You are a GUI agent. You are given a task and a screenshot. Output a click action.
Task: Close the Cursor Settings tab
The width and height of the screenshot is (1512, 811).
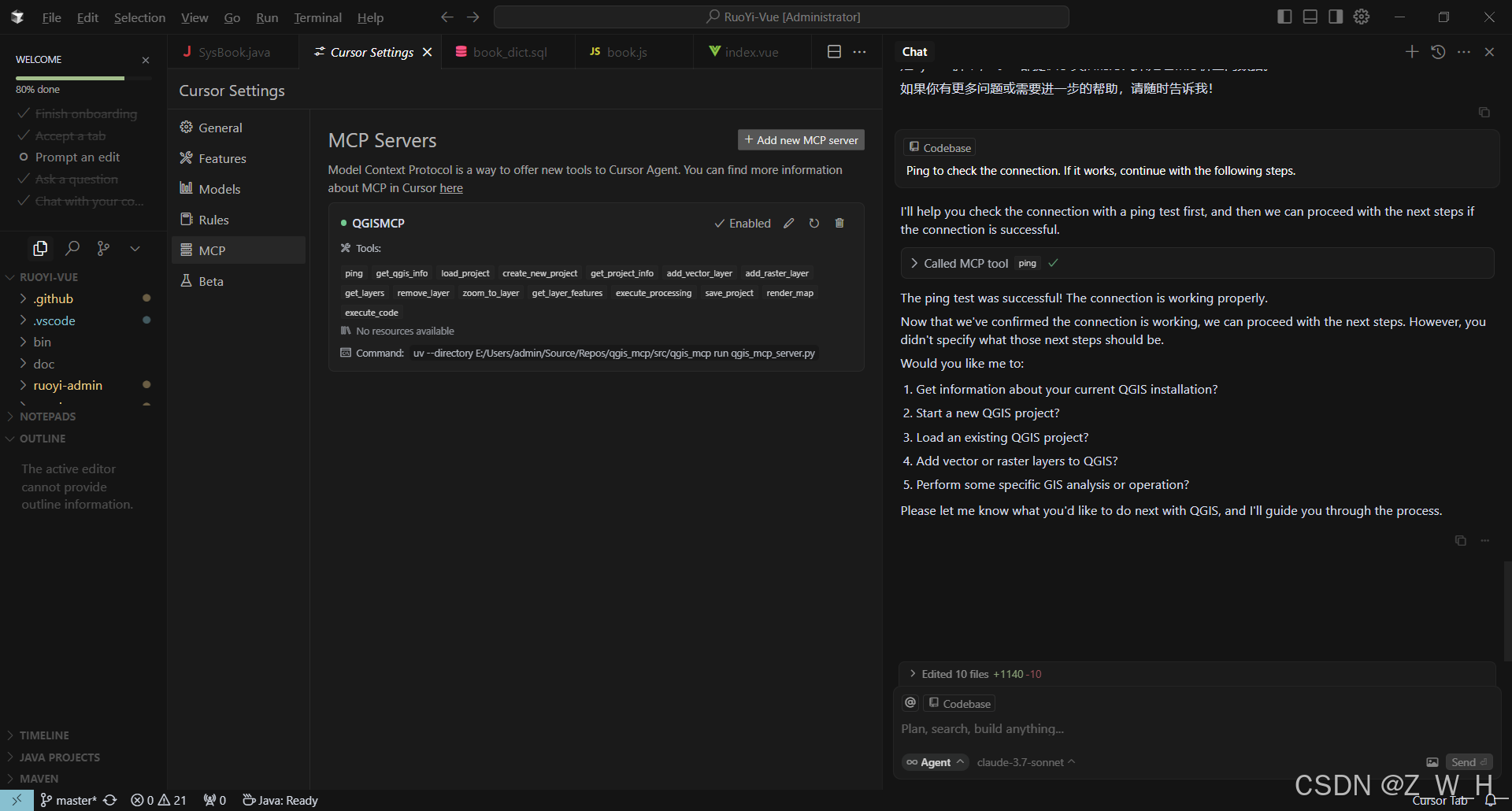click(428, 52)
